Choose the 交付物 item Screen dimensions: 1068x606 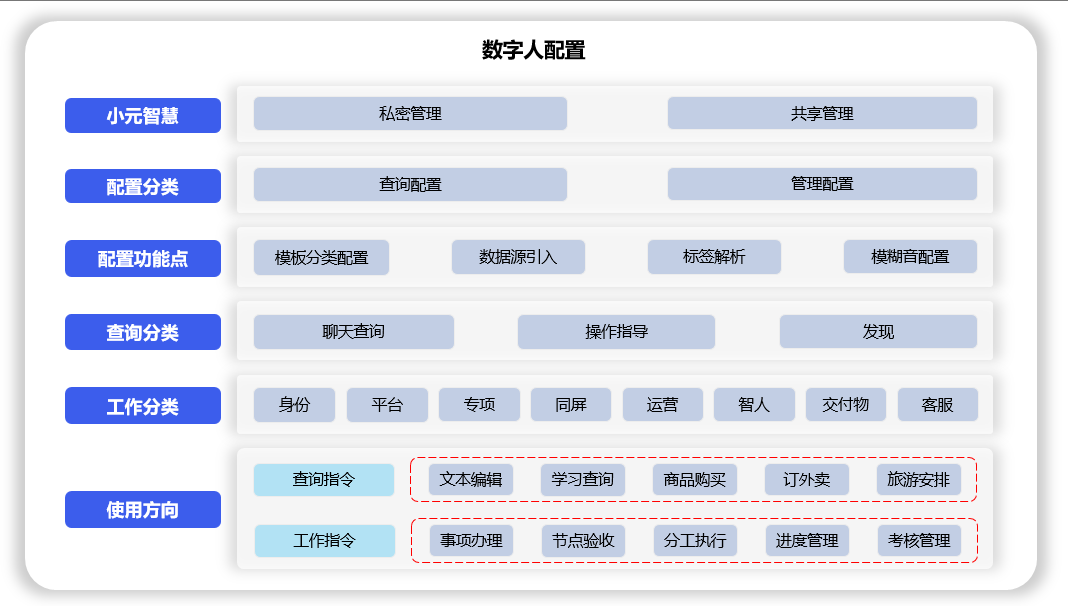click(x=846, y=405)
